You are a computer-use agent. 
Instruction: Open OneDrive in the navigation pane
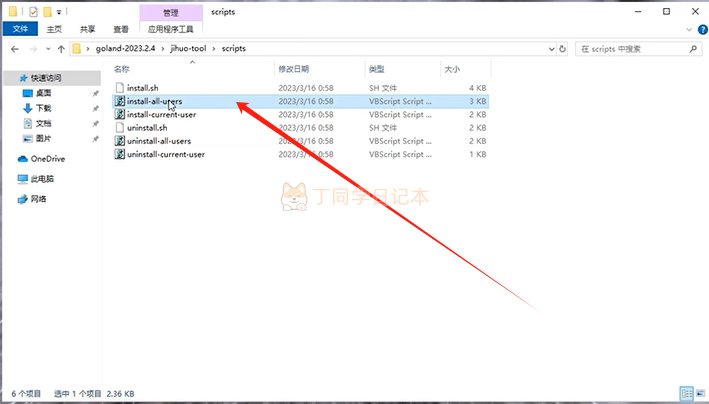(47, 159)
